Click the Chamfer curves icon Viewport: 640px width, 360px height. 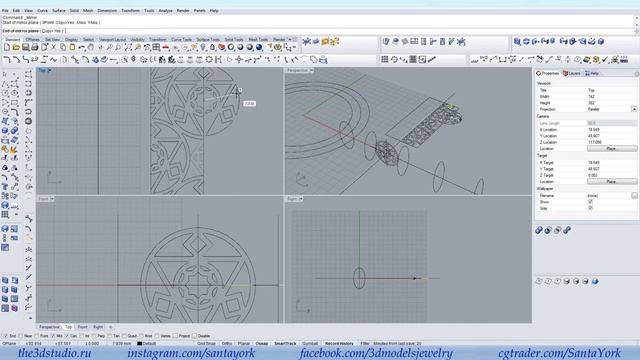pos(16,60)
